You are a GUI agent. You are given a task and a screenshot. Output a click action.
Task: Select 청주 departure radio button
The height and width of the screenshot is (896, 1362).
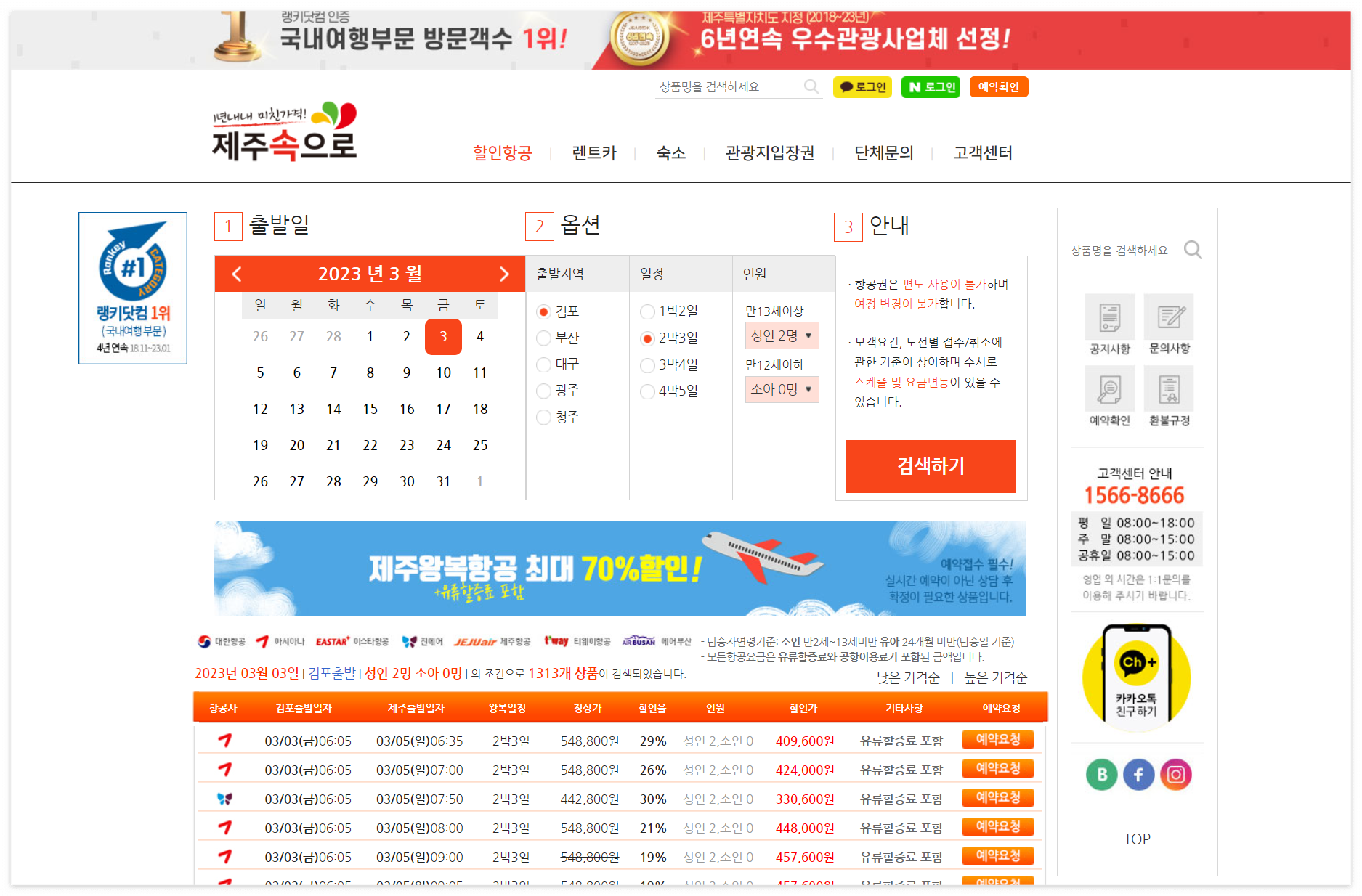pos(543,417)
